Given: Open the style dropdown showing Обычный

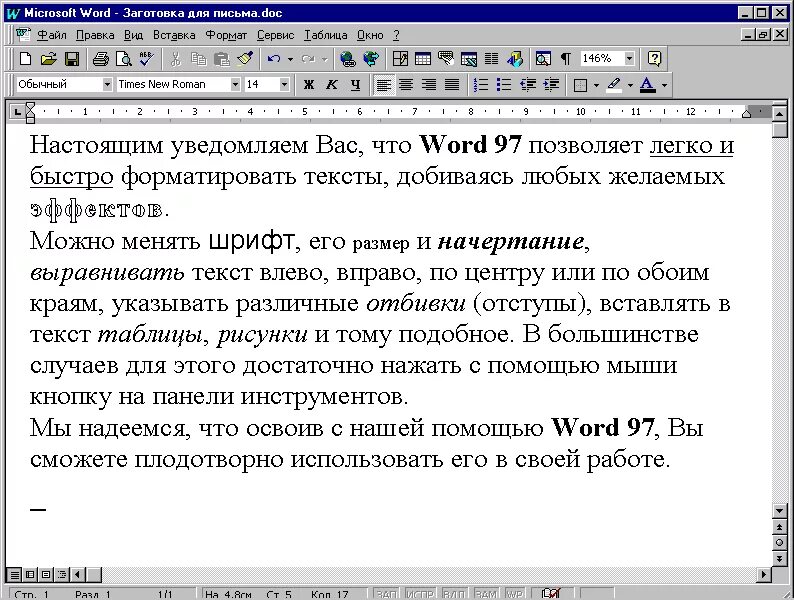Looking at the screenshot, I should tap(107, 85).
